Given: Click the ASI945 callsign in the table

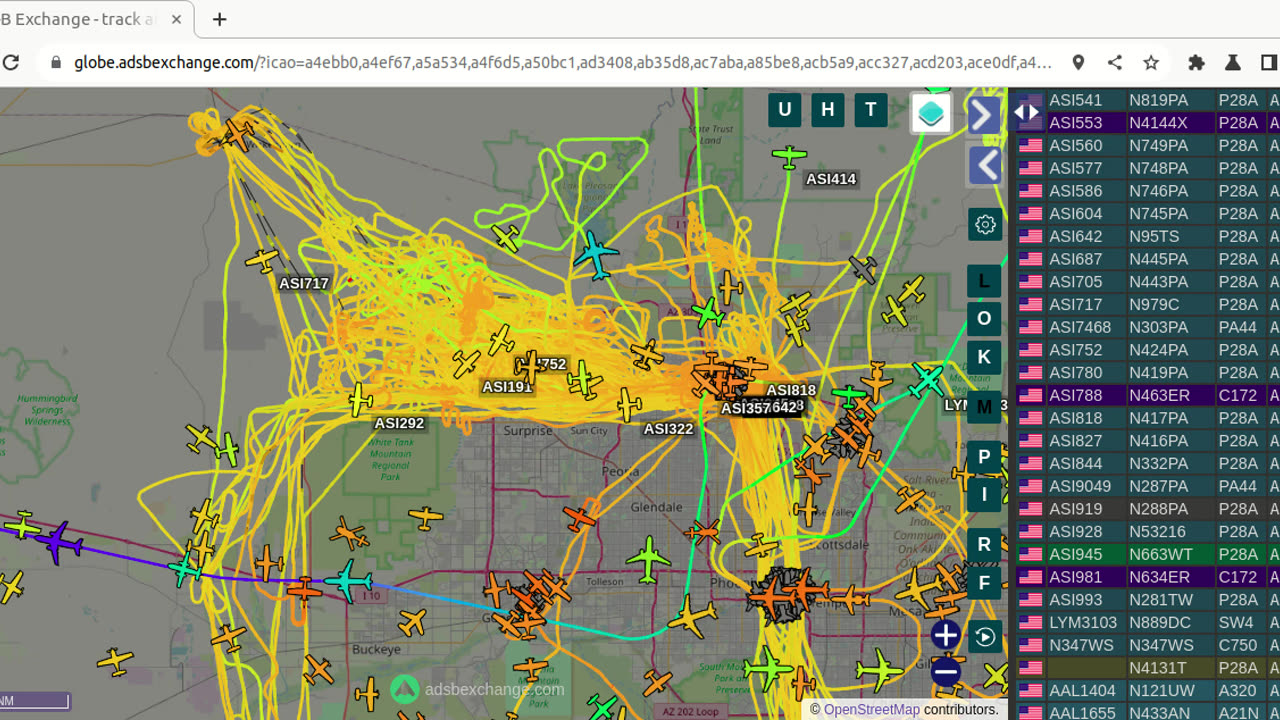Looking at the screenshot, I should coord(1076,555).
